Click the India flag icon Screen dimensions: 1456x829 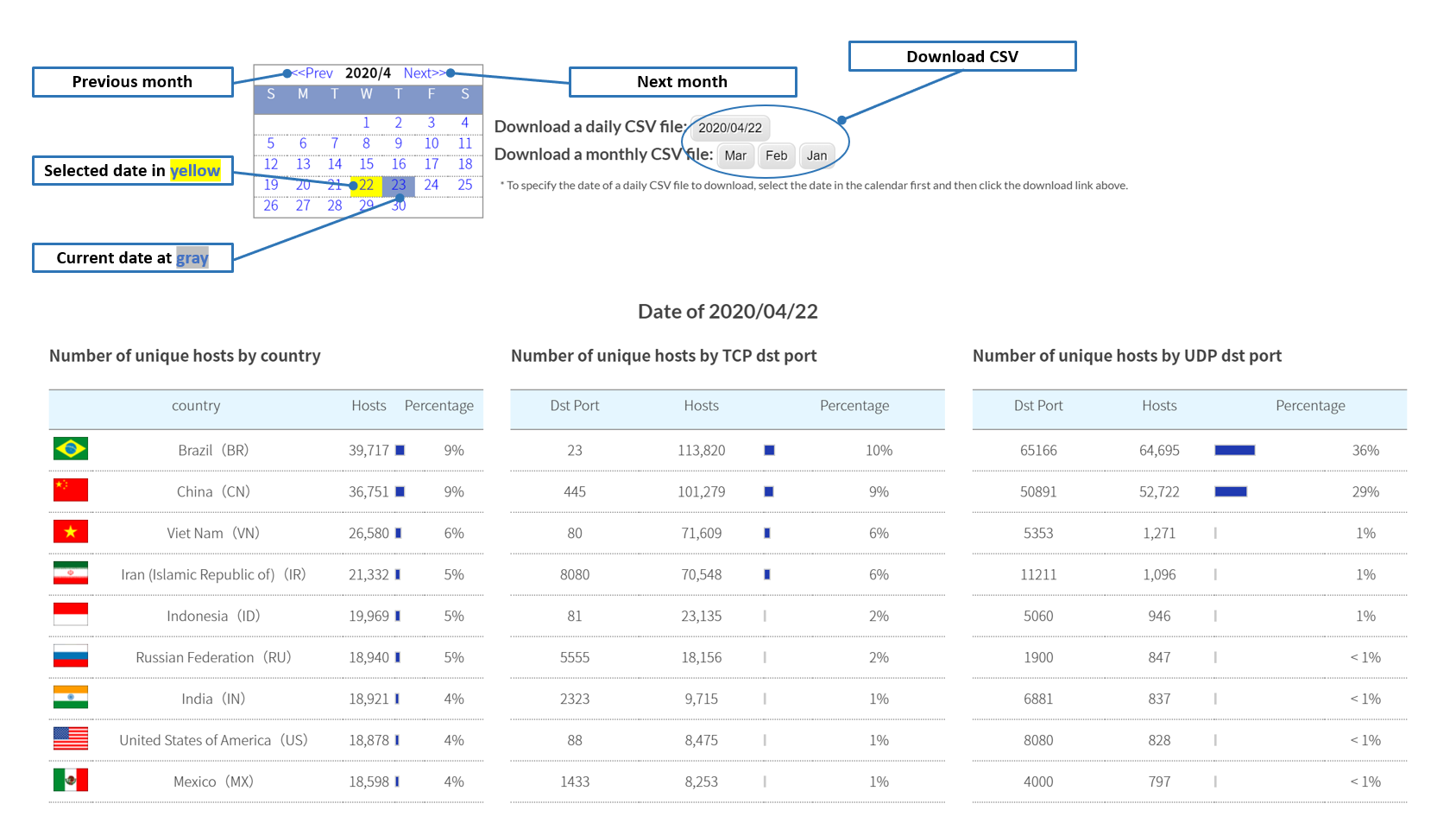(70, 698)
